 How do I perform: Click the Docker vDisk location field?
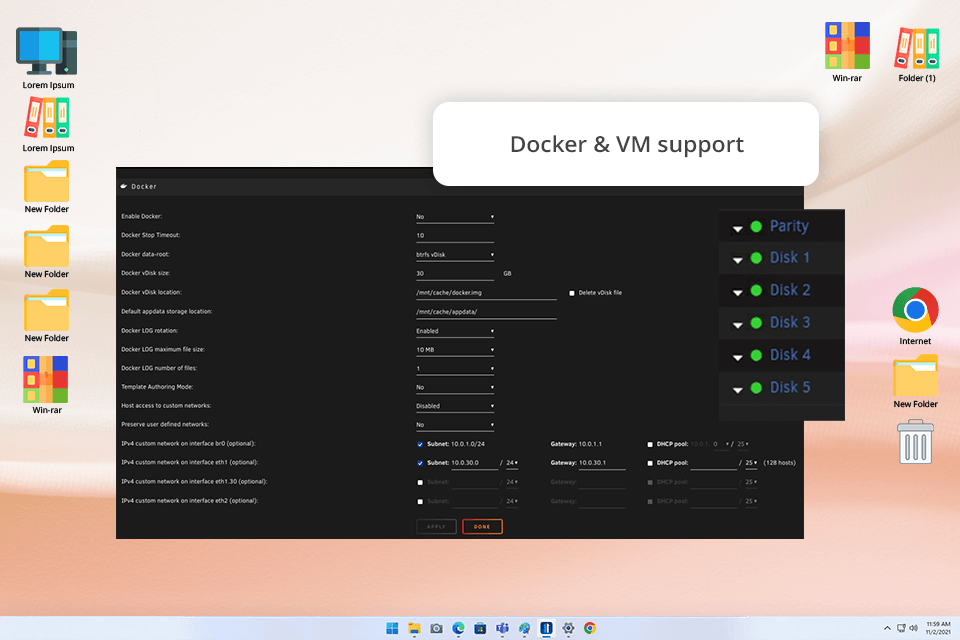point(486,293)
